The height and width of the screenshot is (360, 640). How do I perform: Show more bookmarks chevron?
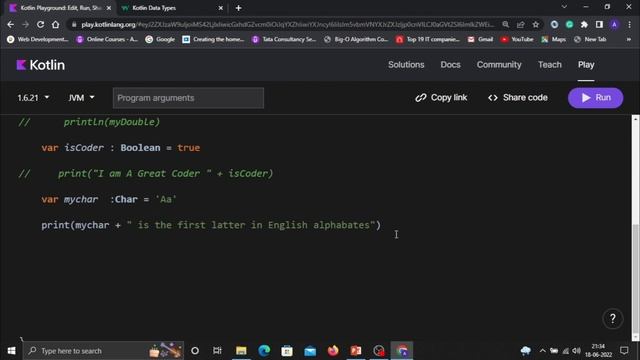tap(629, 39)
